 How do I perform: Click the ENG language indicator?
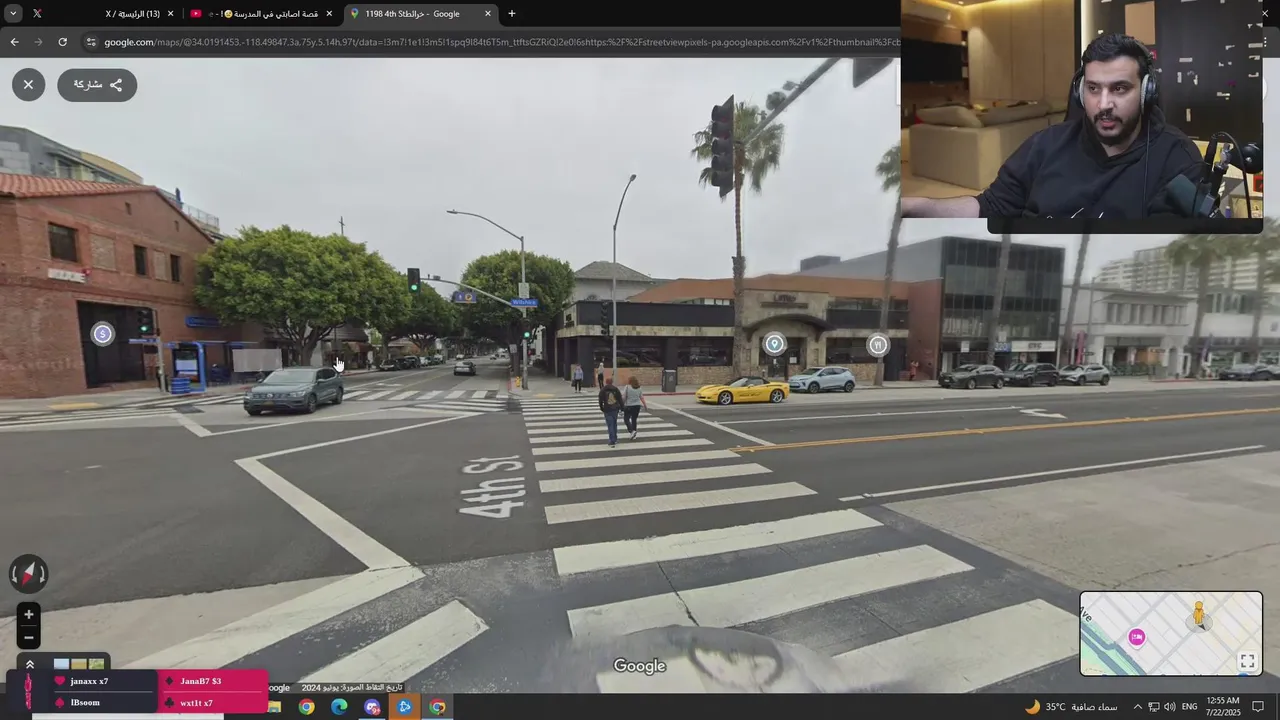[1190, 707]
